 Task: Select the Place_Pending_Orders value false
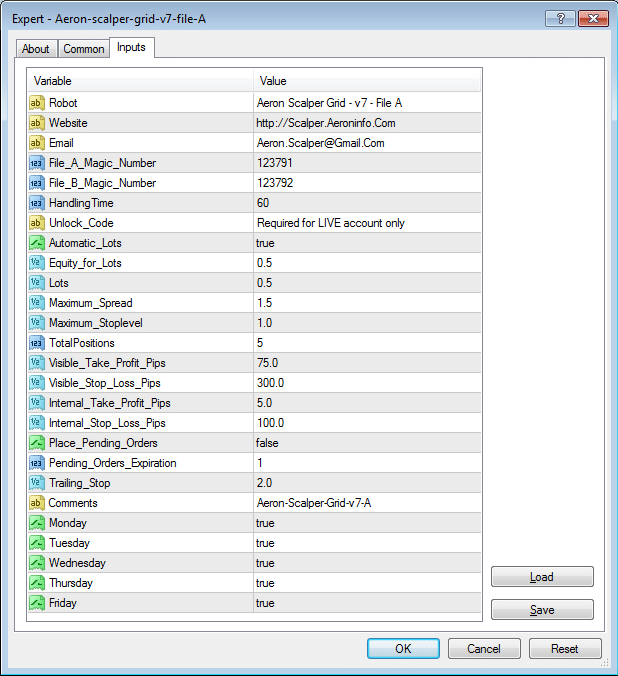pyautogui.click(x=267, y=443)
